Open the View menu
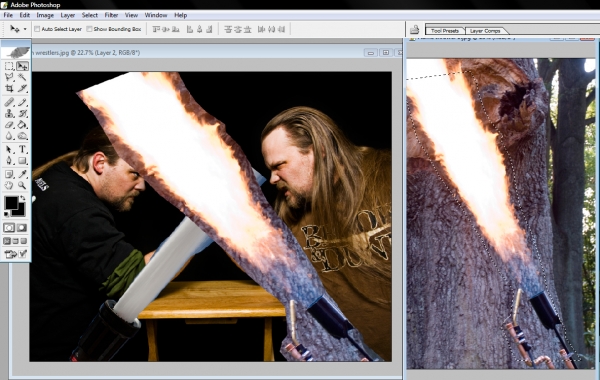600x380 pixels. 131,15
